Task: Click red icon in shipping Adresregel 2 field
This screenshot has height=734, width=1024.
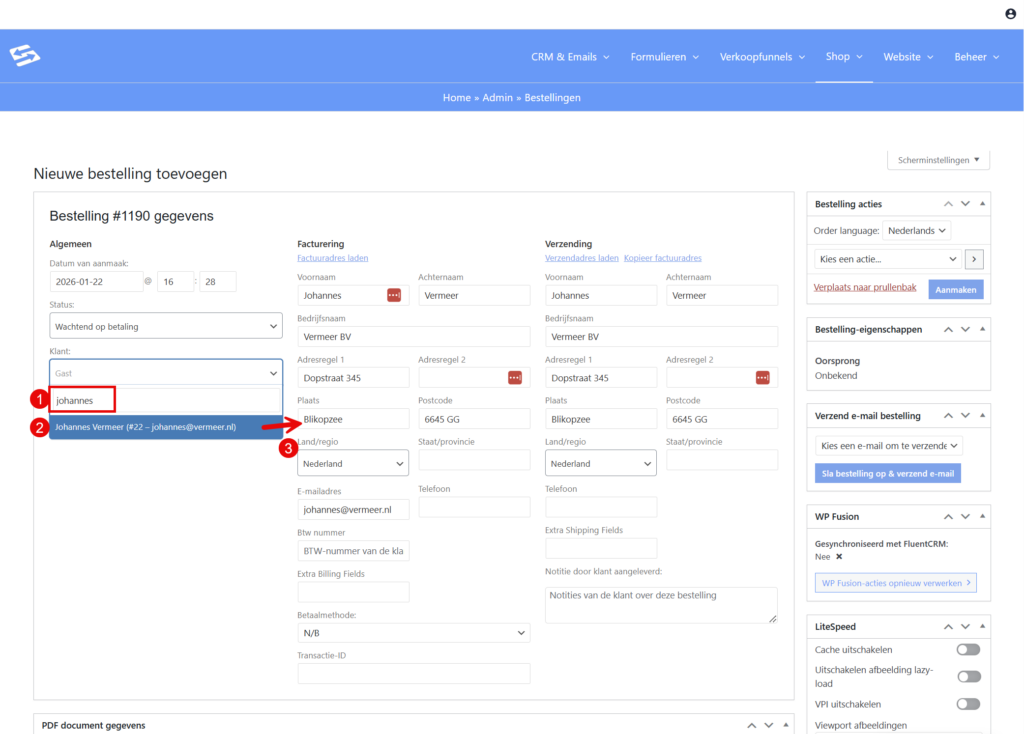Action: (762, 377)
